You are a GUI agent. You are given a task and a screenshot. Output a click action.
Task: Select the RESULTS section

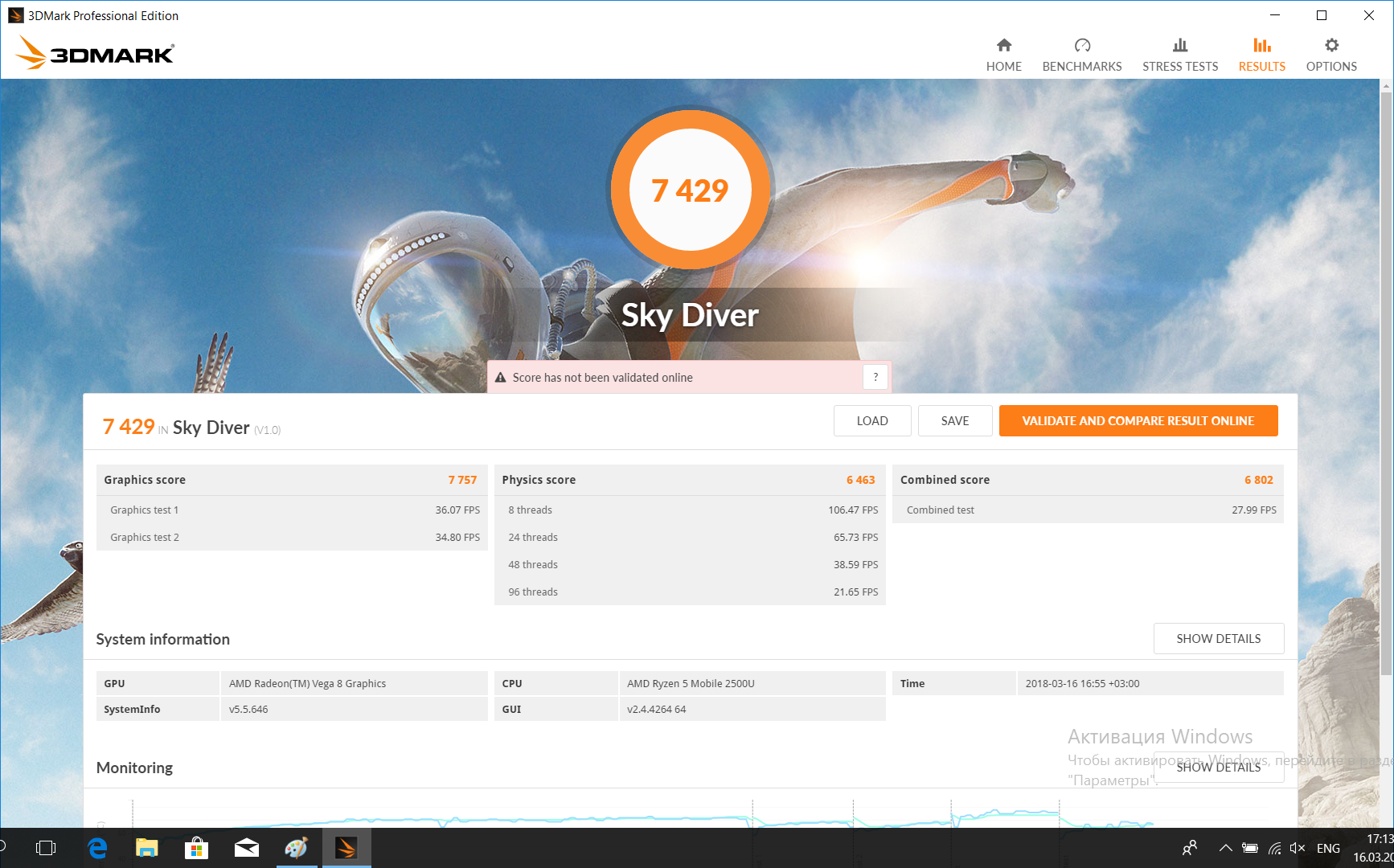point(1261,55)
